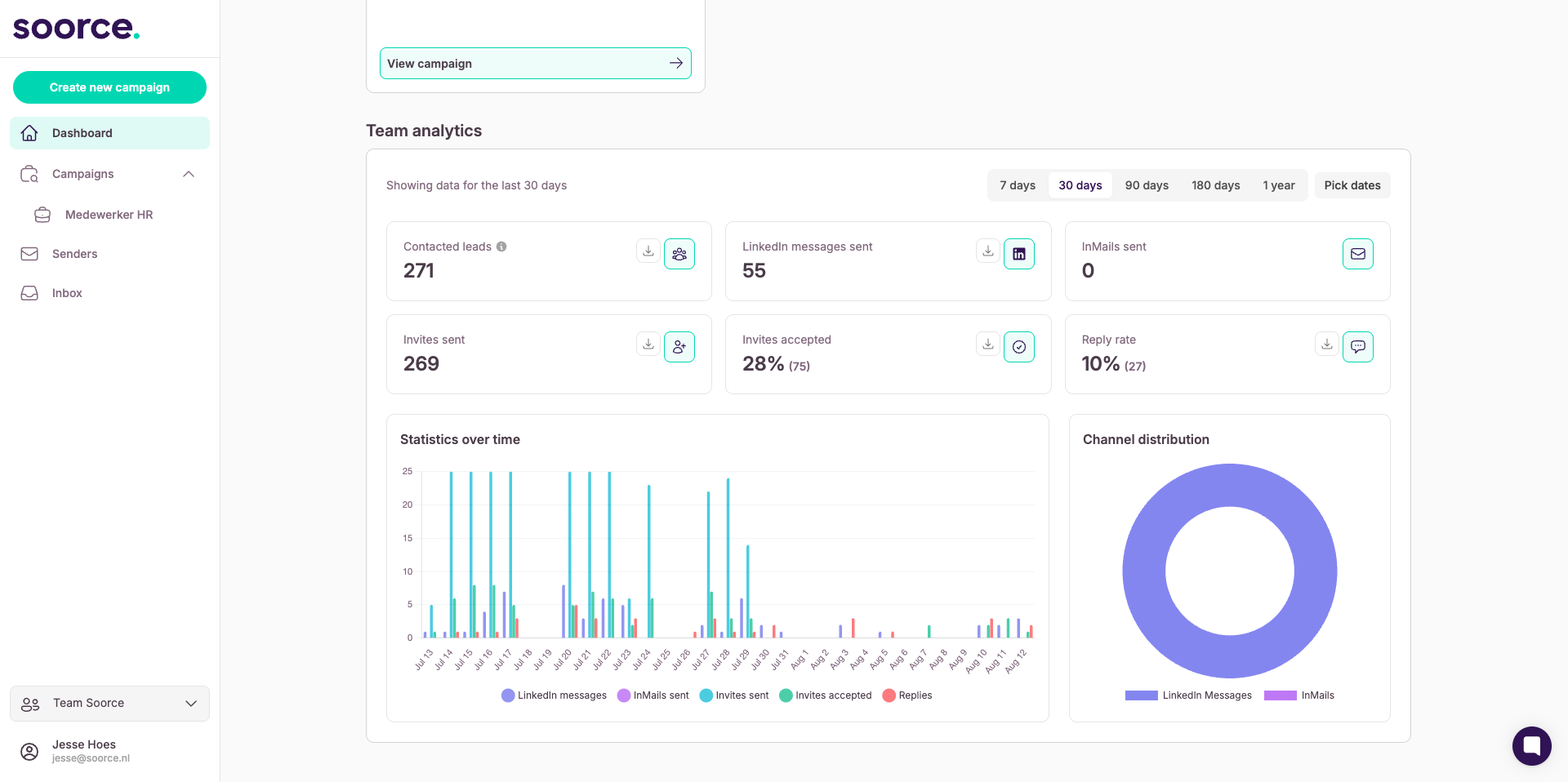
Task: Open the Pick dates selector
Action: tap(1352, 185)
